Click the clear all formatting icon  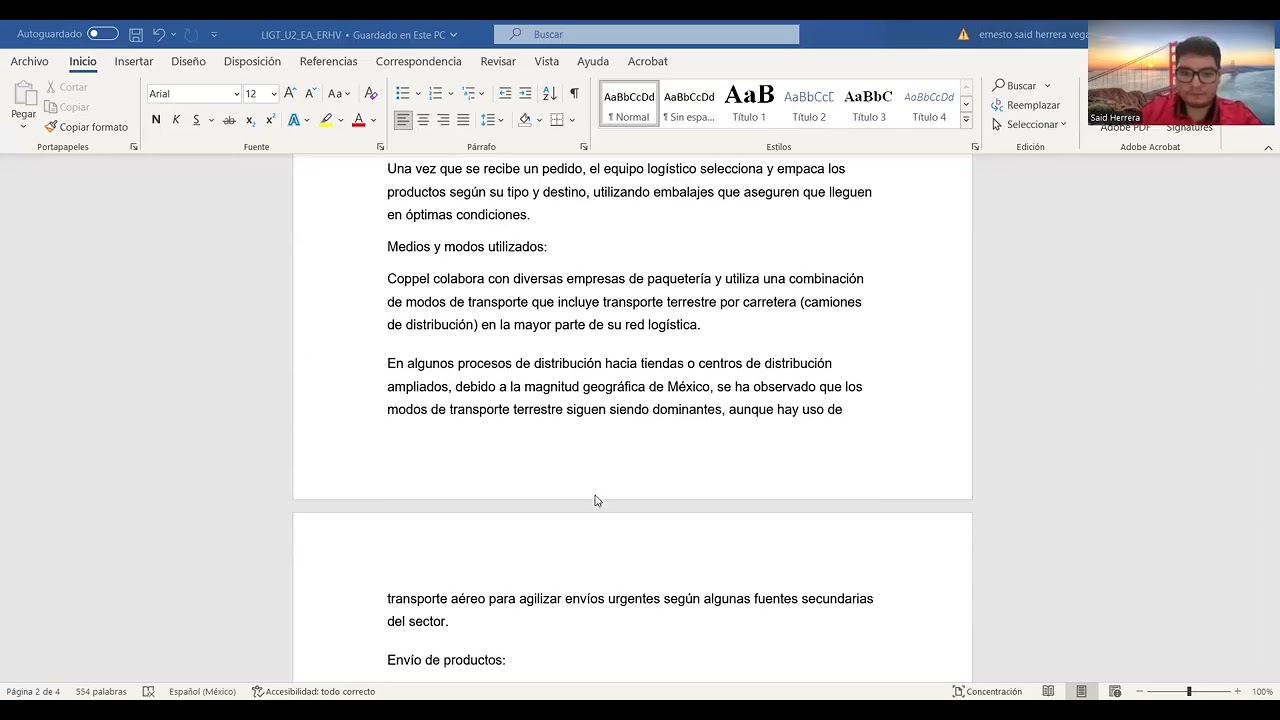click(x=371, y=93)
